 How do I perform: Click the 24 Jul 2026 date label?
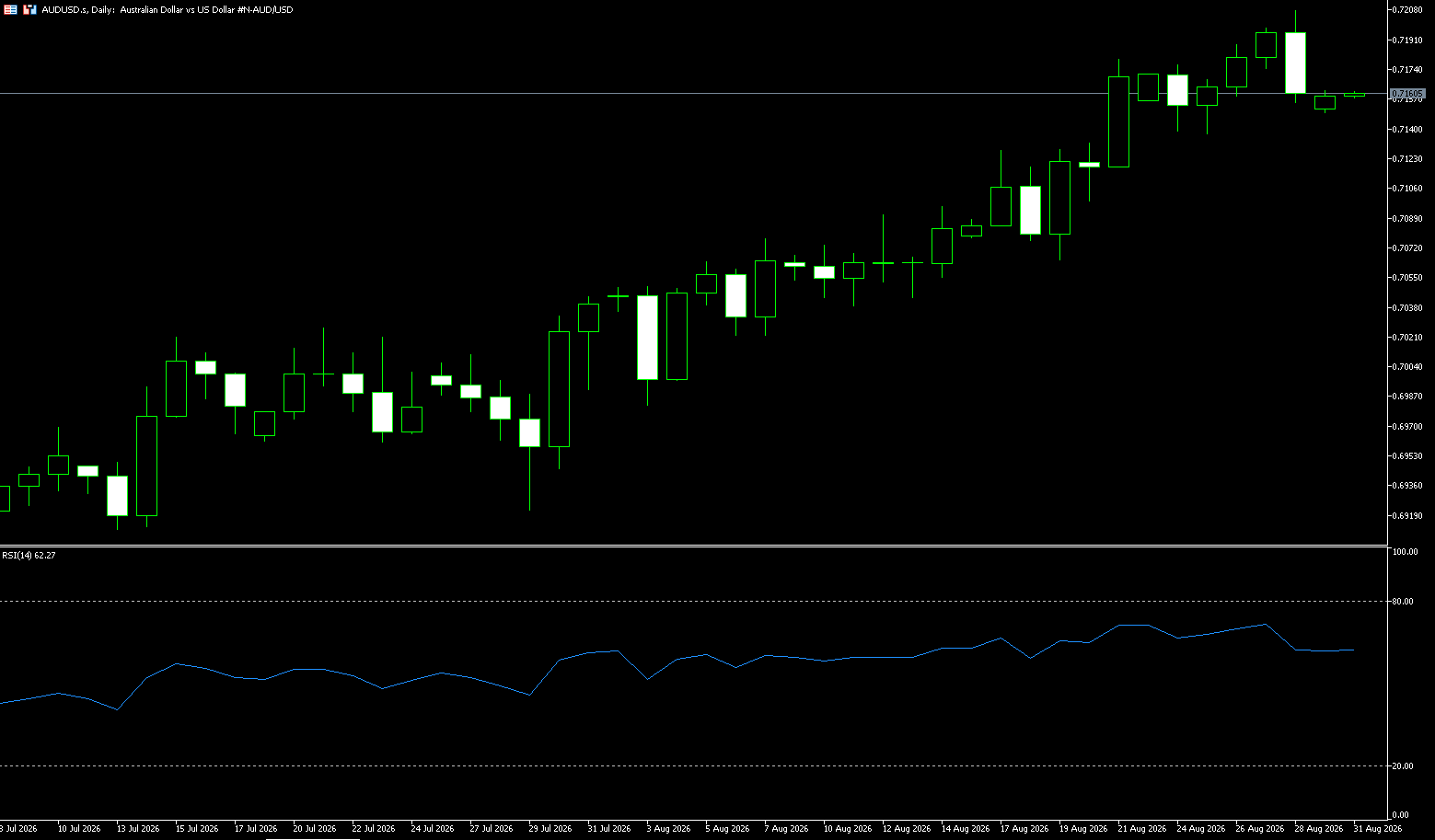433,829
